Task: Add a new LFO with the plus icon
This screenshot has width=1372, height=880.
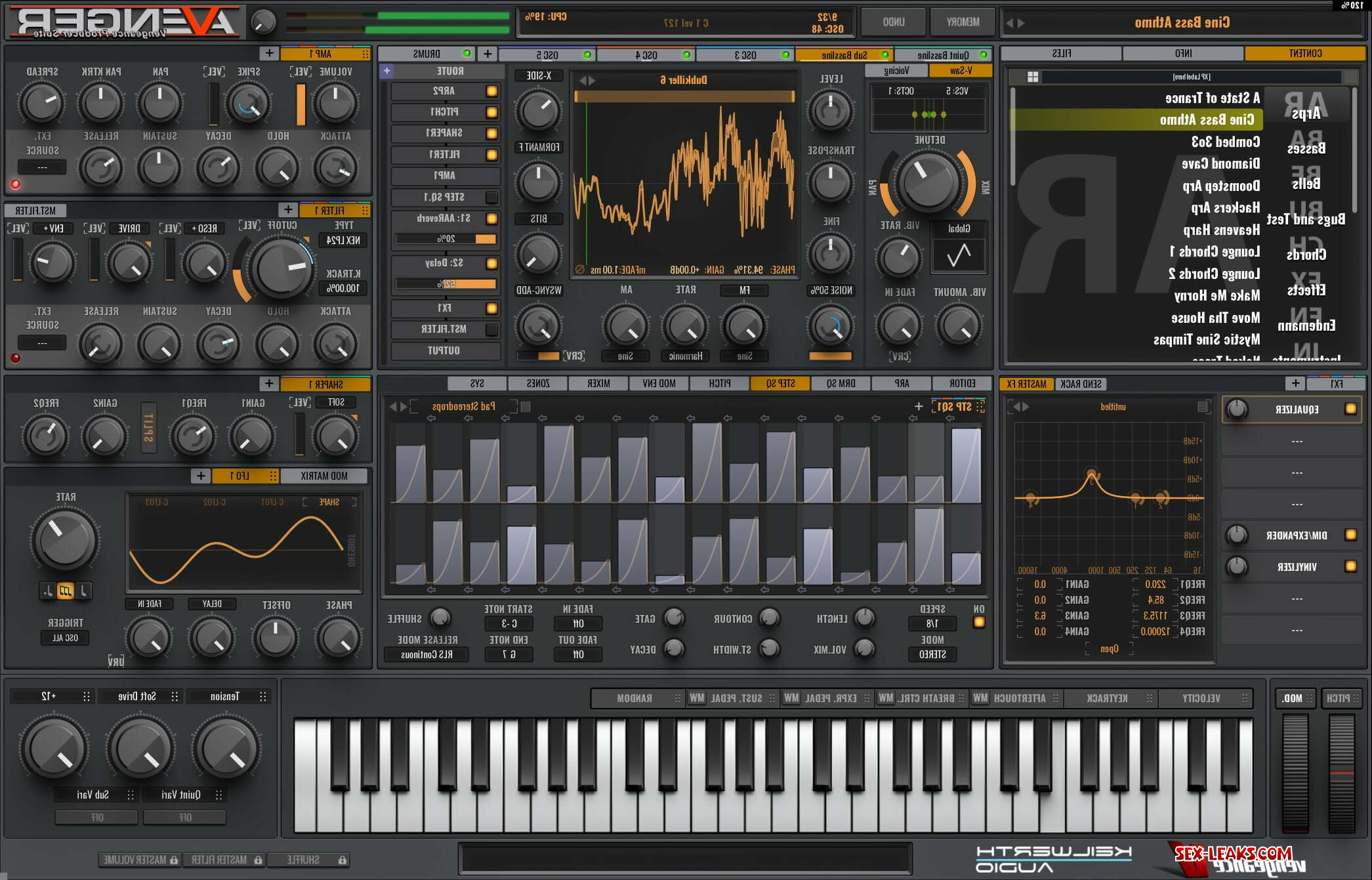Action: [x=201, y=476]
